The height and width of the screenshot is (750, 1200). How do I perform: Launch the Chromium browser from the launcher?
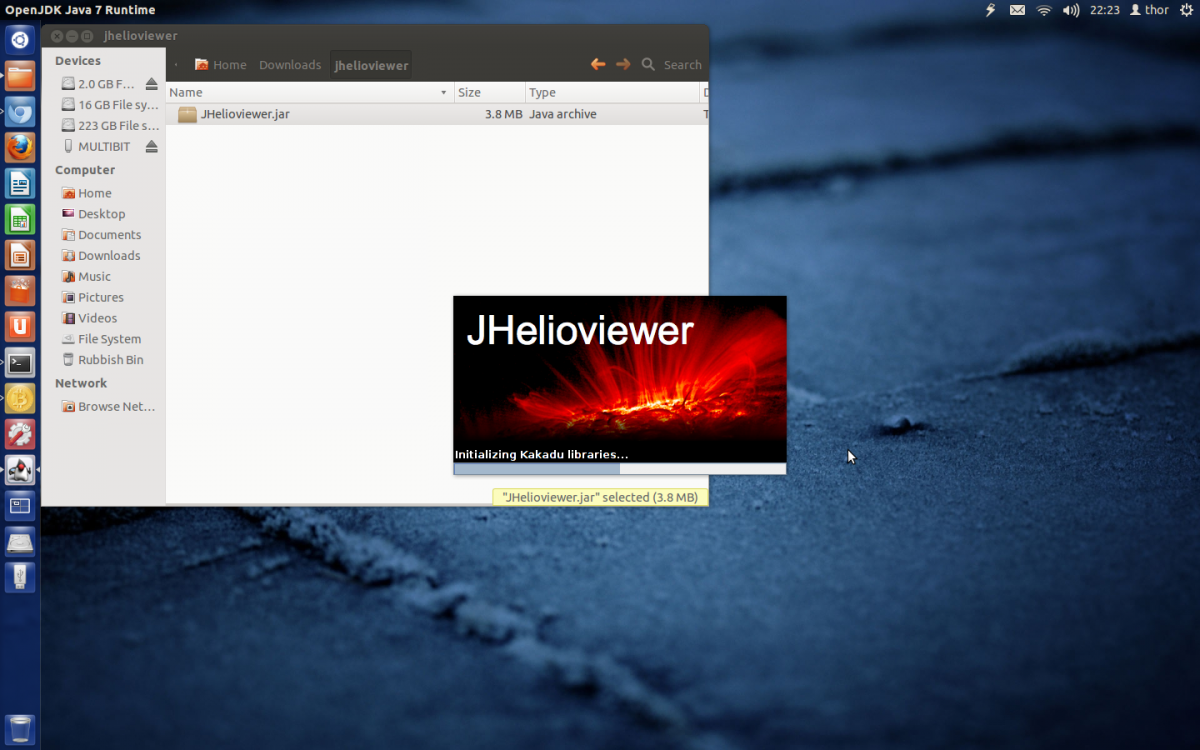click(21, 112)
